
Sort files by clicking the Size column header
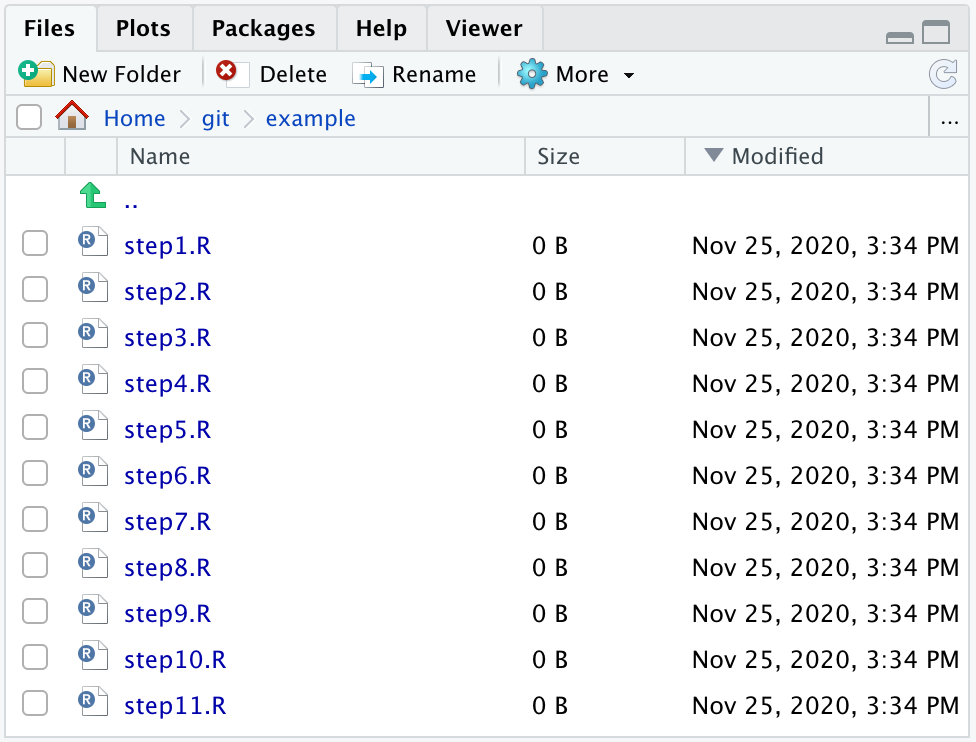(x=558, y=156)
